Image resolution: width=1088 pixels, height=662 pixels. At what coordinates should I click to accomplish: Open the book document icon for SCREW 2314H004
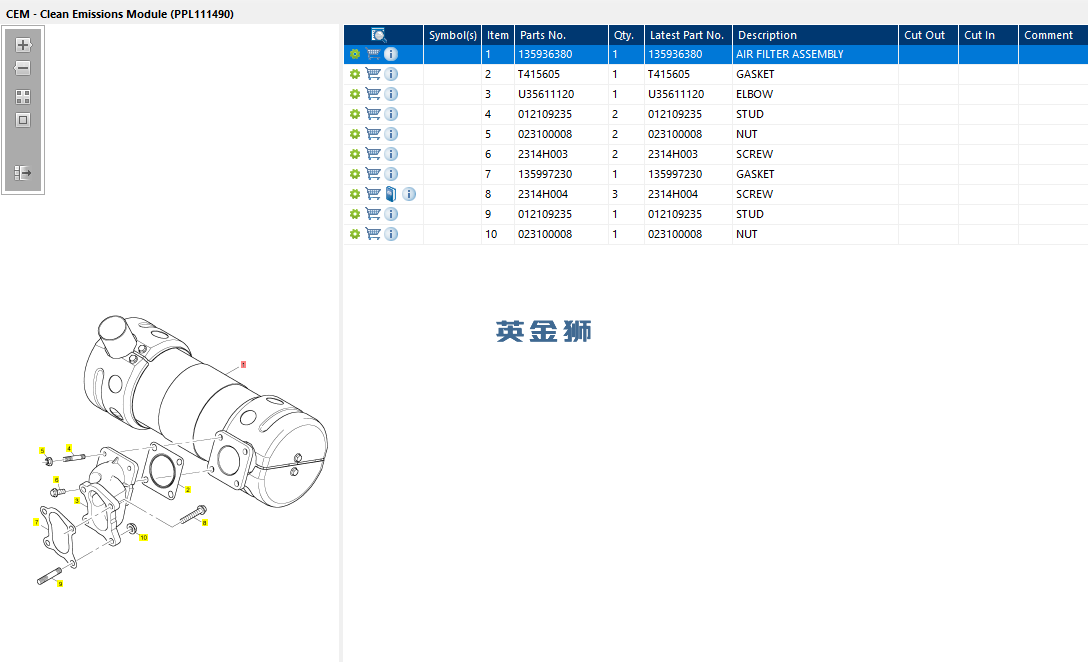coord(391,194)
